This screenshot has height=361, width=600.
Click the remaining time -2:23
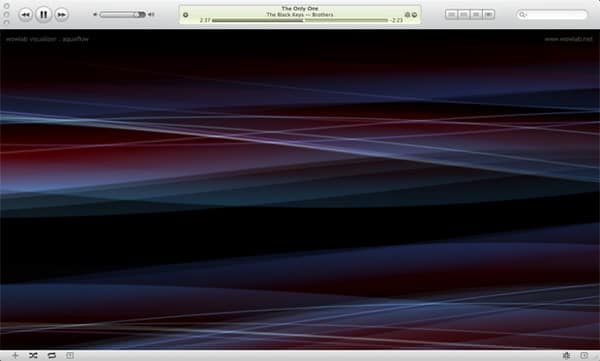(x=396, y=20)
